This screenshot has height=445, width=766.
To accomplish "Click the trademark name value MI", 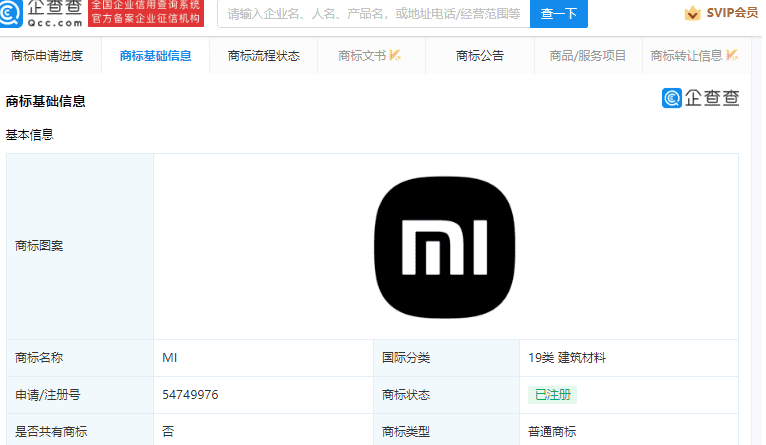I will click(x=170, y=358).
